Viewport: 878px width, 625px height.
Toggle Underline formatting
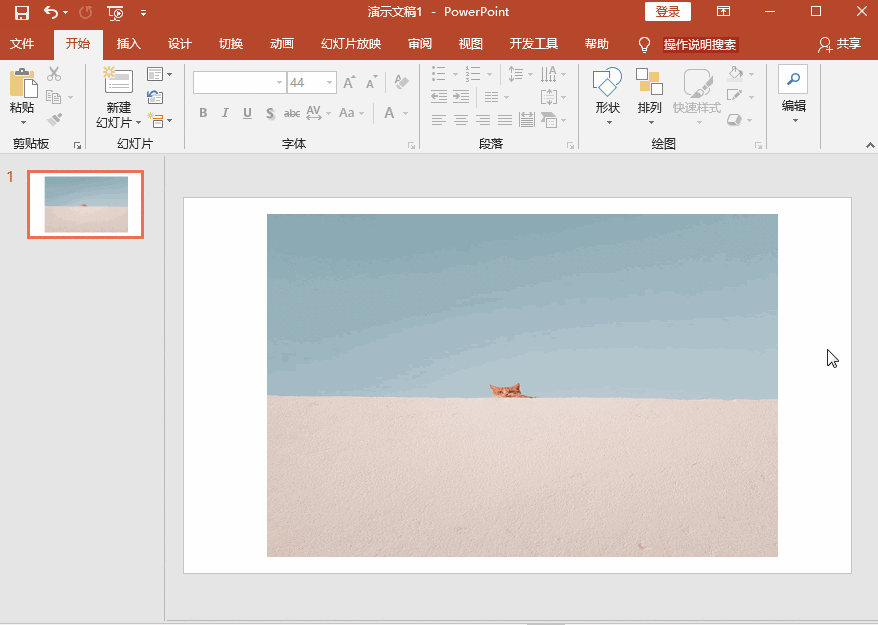247,113
